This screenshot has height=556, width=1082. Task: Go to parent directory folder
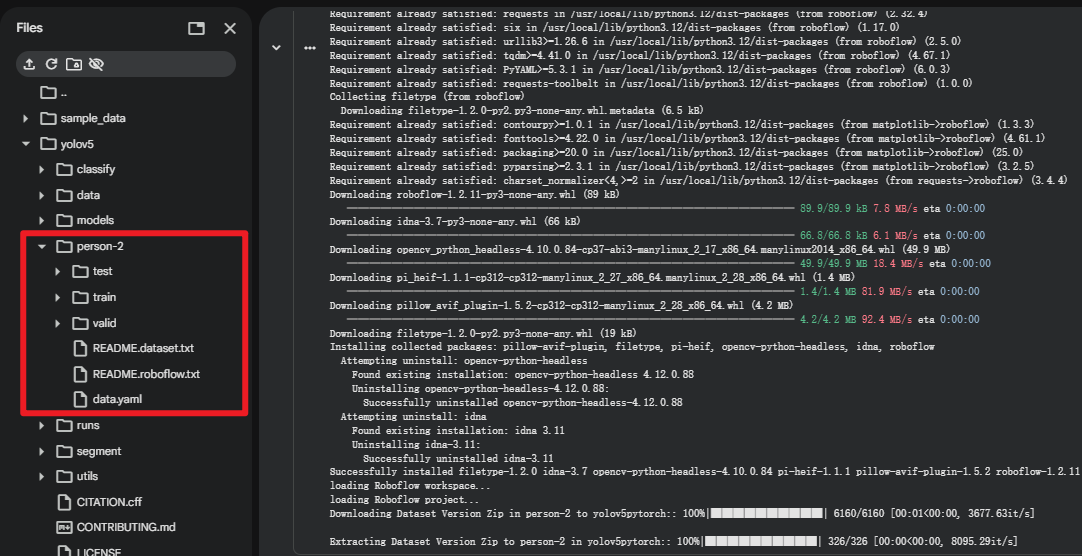pyautogui.click(x=49, y=93)
